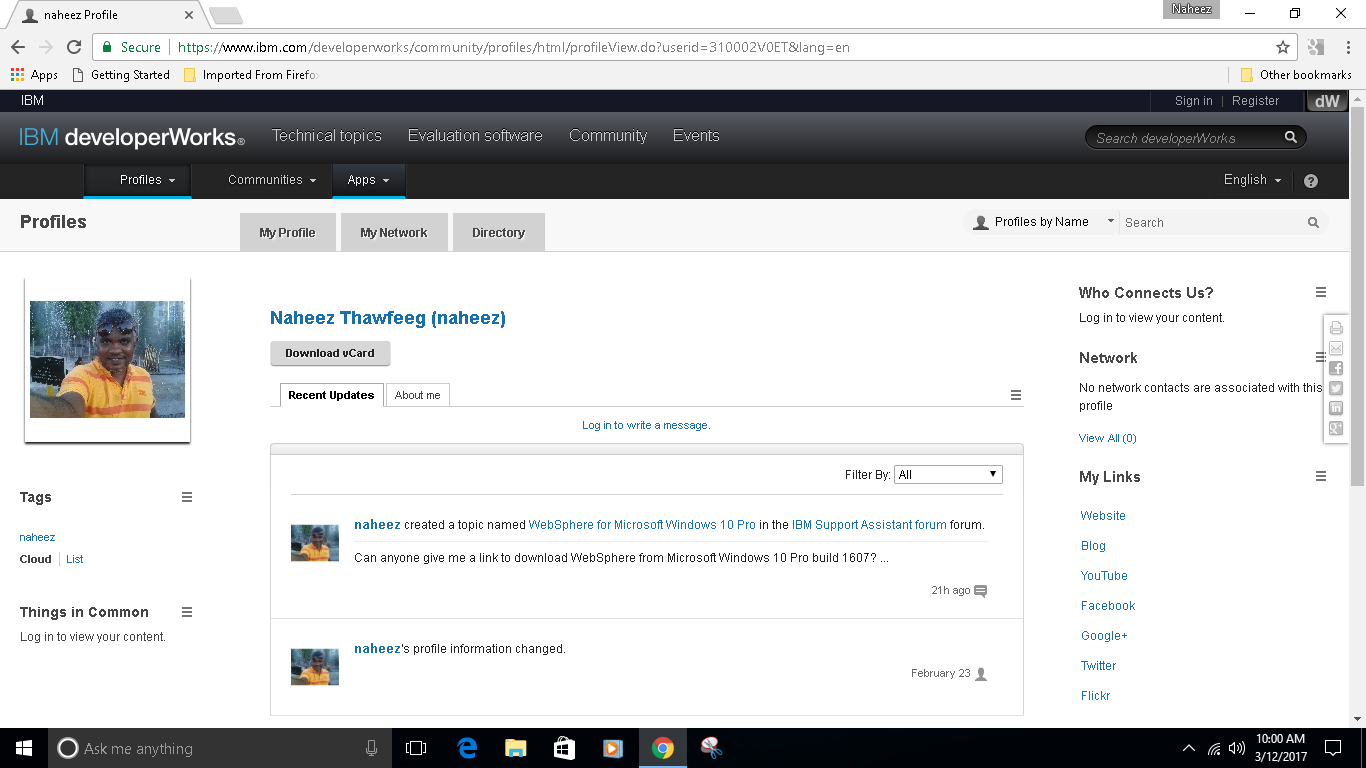Share the profile on LinkedIn via sidebar icon
The width and height of the screenshot is (1366, 768).
click(1336, 408)
